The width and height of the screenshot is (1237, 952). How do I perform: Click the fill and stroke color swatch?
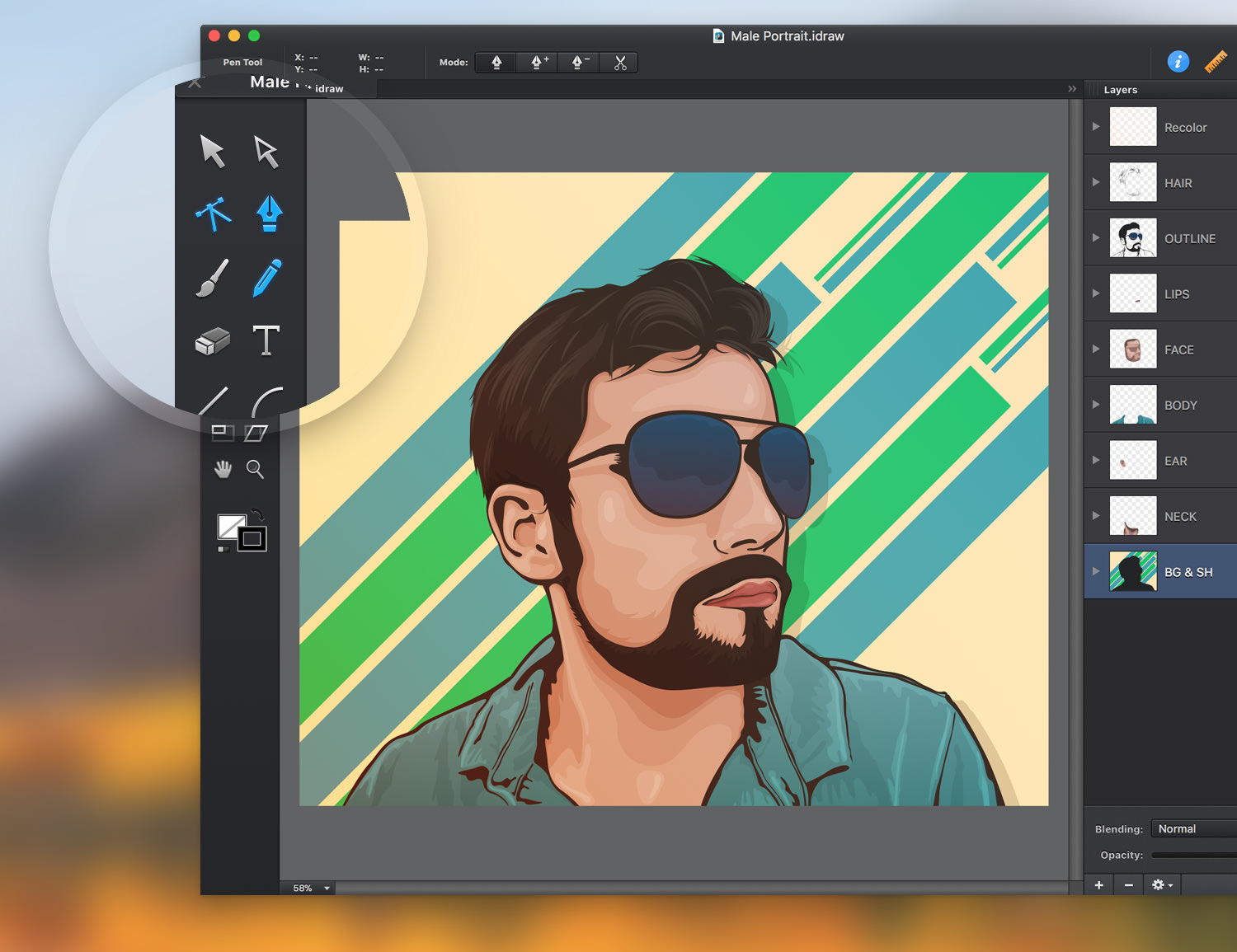[241, 532]
